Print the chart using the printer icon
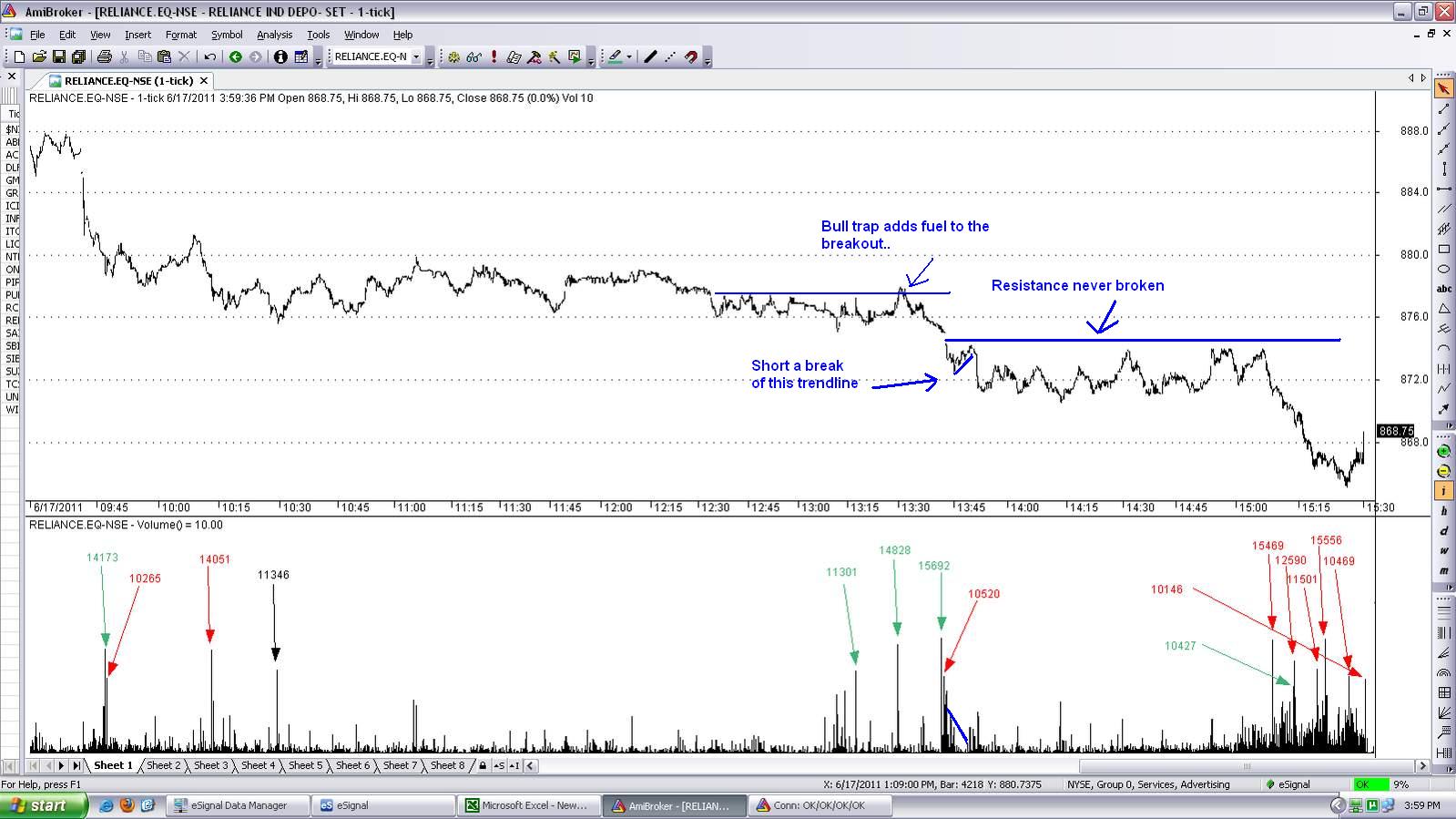Image resolution: width=1456 pixels, height=819 pixels. pyautogui.click(x=104, y=56)
